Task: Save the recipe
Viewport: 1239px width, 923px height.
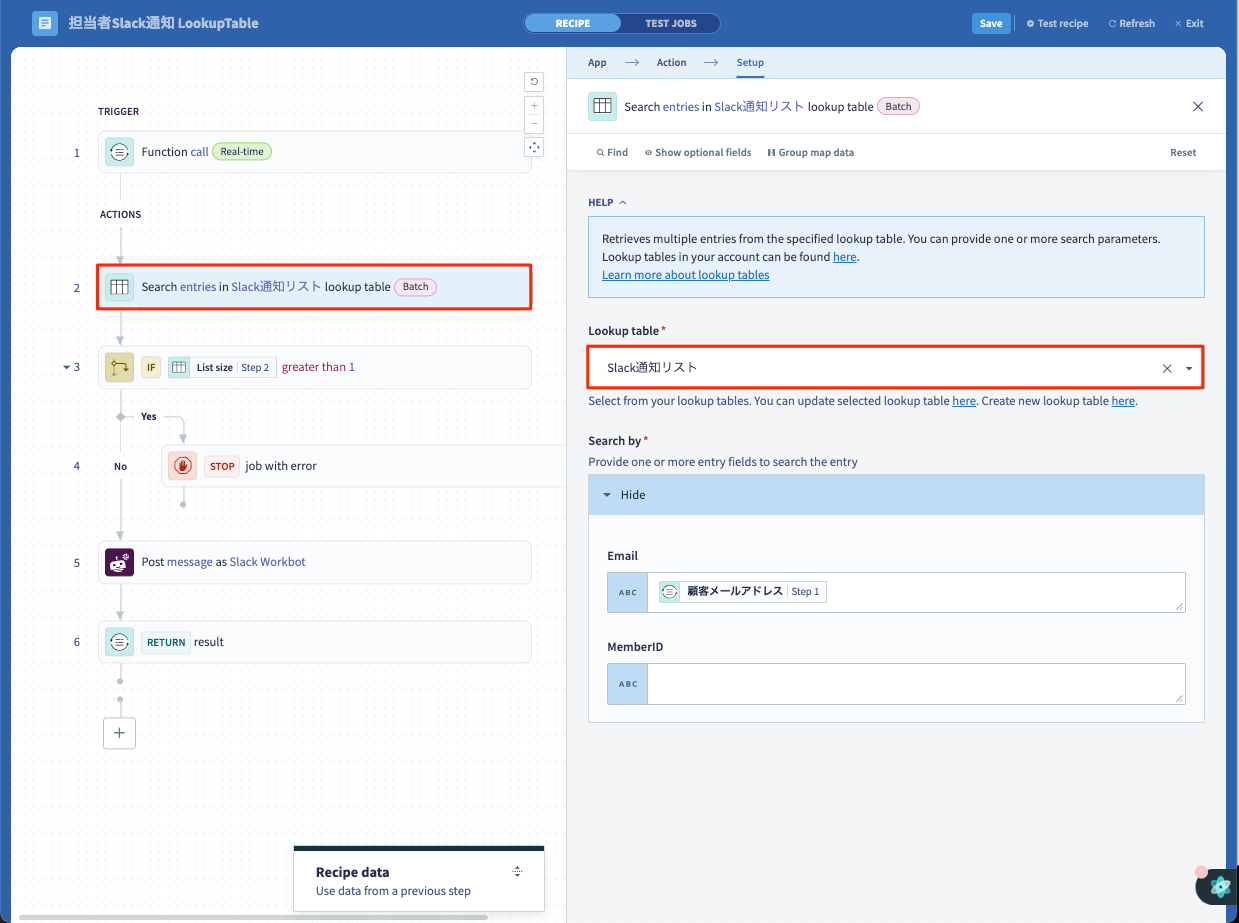Action: [x=991, y=23]
